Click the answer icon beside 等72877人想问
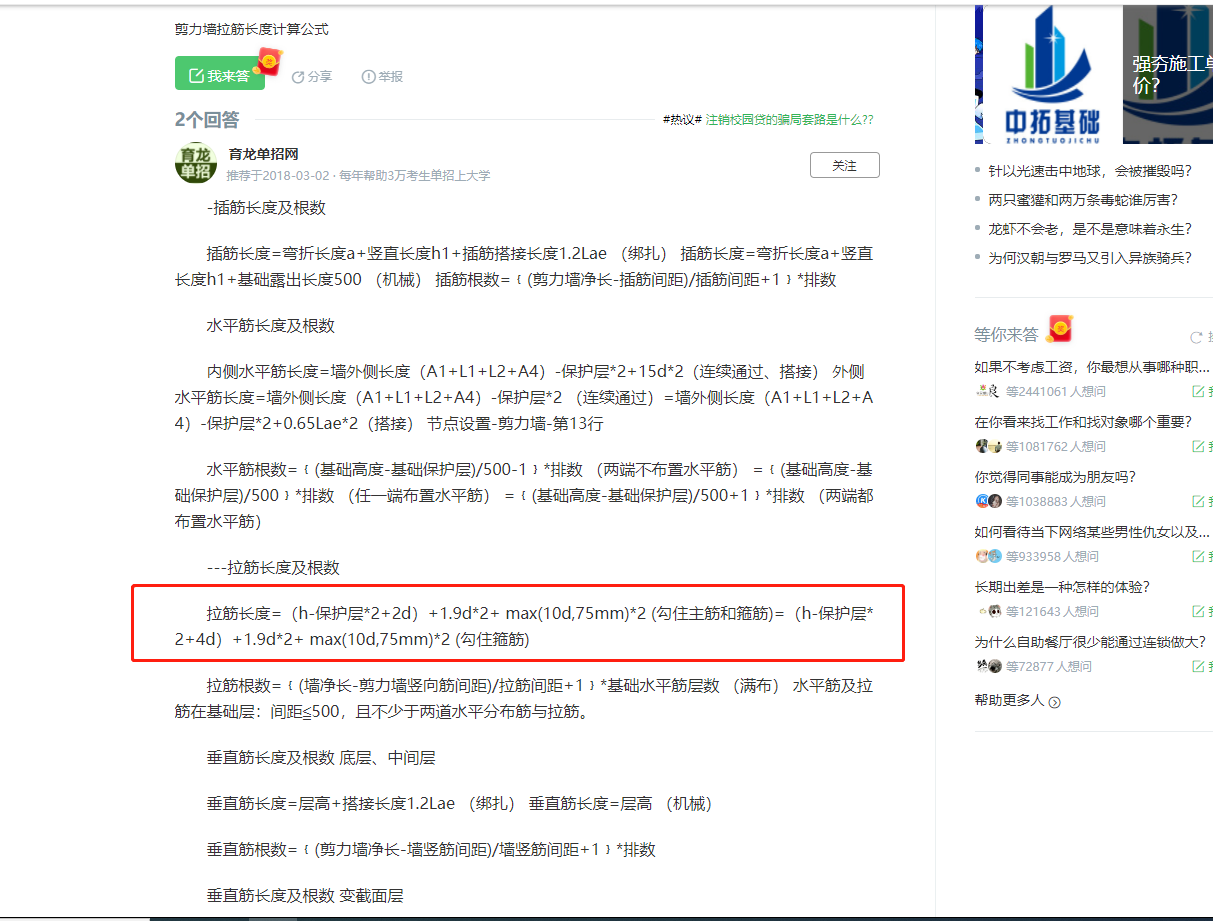Image resolution: width=1213 pixels, height=921 pixels. tap(1198, 667)
